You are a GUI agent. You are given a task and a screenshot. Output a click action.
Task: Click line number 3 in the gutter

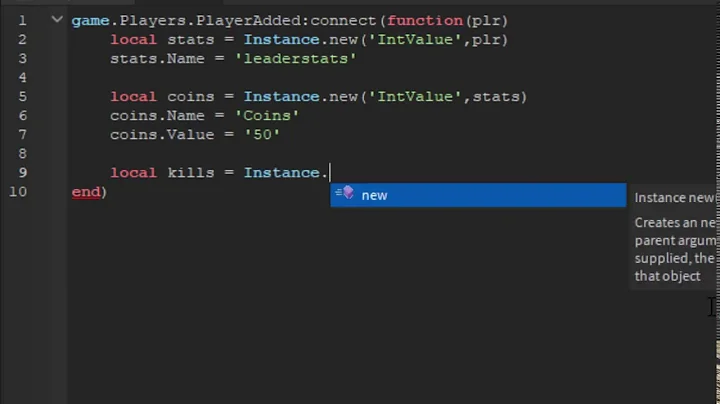[22, 59]
